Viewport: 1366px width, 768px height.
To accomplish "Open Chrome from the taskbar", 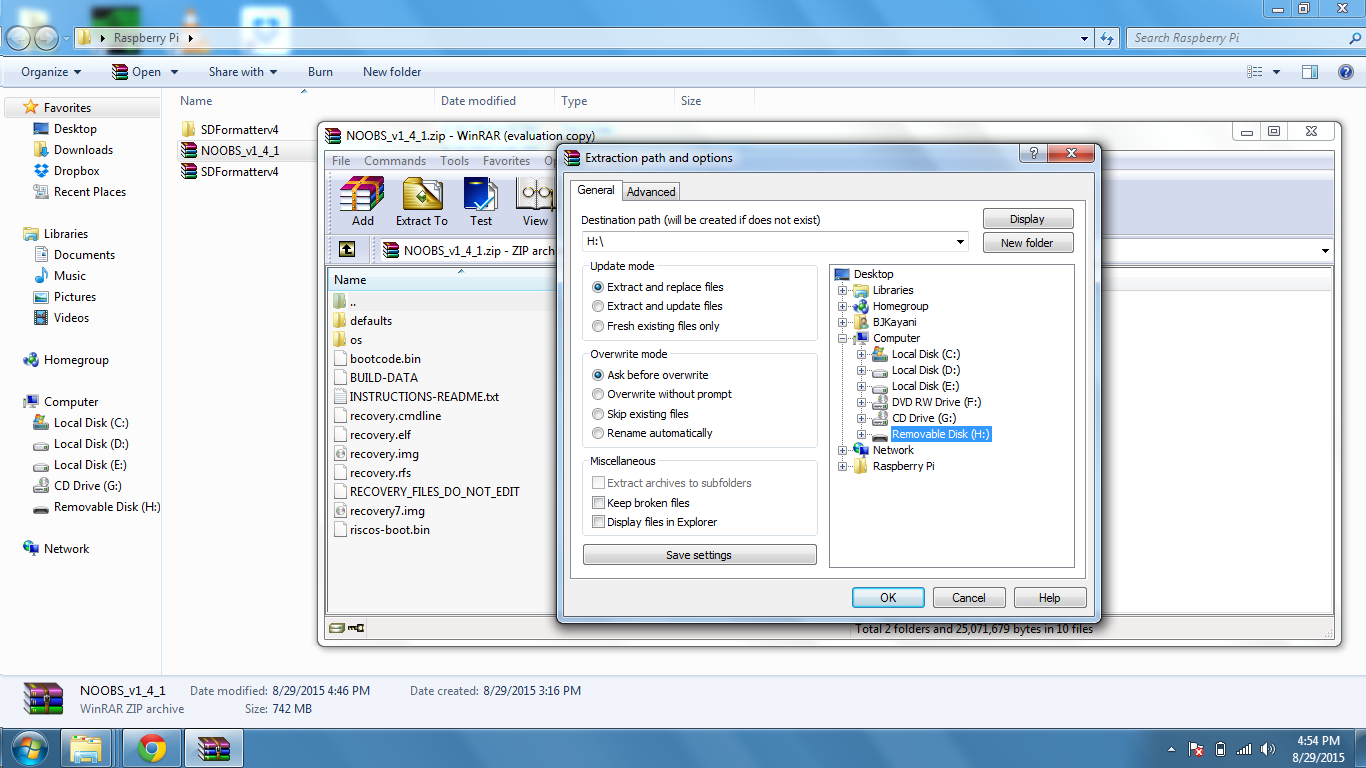I will tap(152, 747).
